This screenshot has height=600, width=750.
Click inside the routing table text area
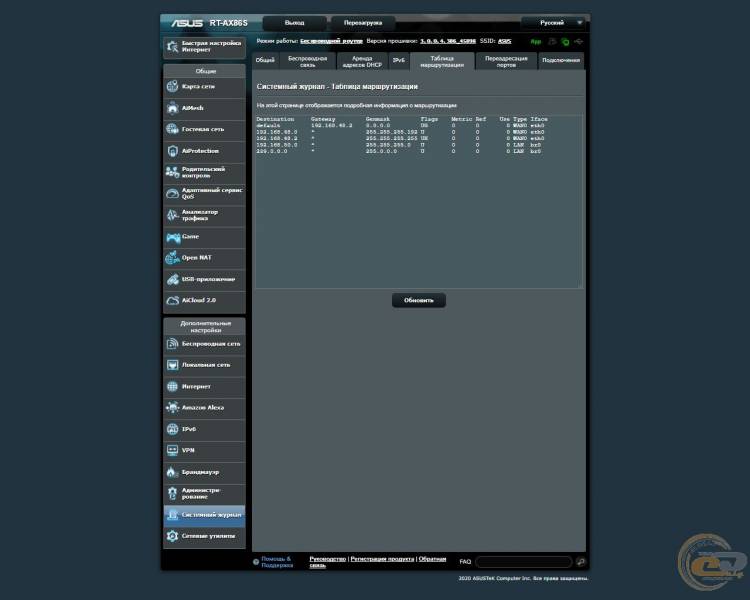(x=419, y=201)
